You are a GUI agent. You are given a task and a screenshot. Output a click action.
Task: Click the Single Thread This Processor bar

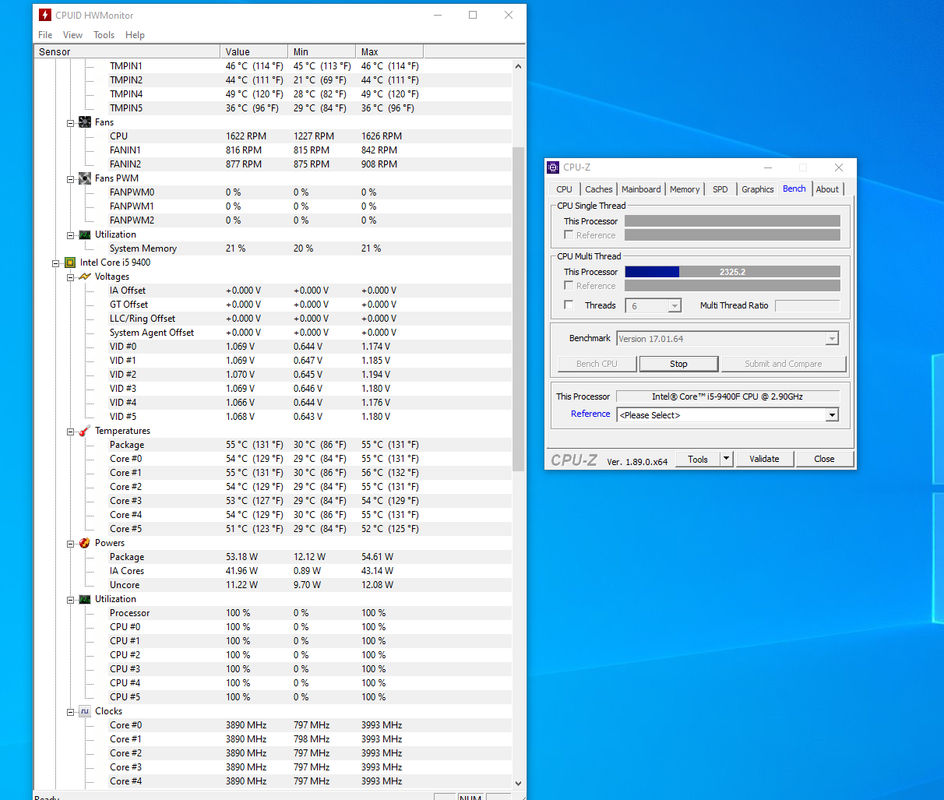point(732,221)
